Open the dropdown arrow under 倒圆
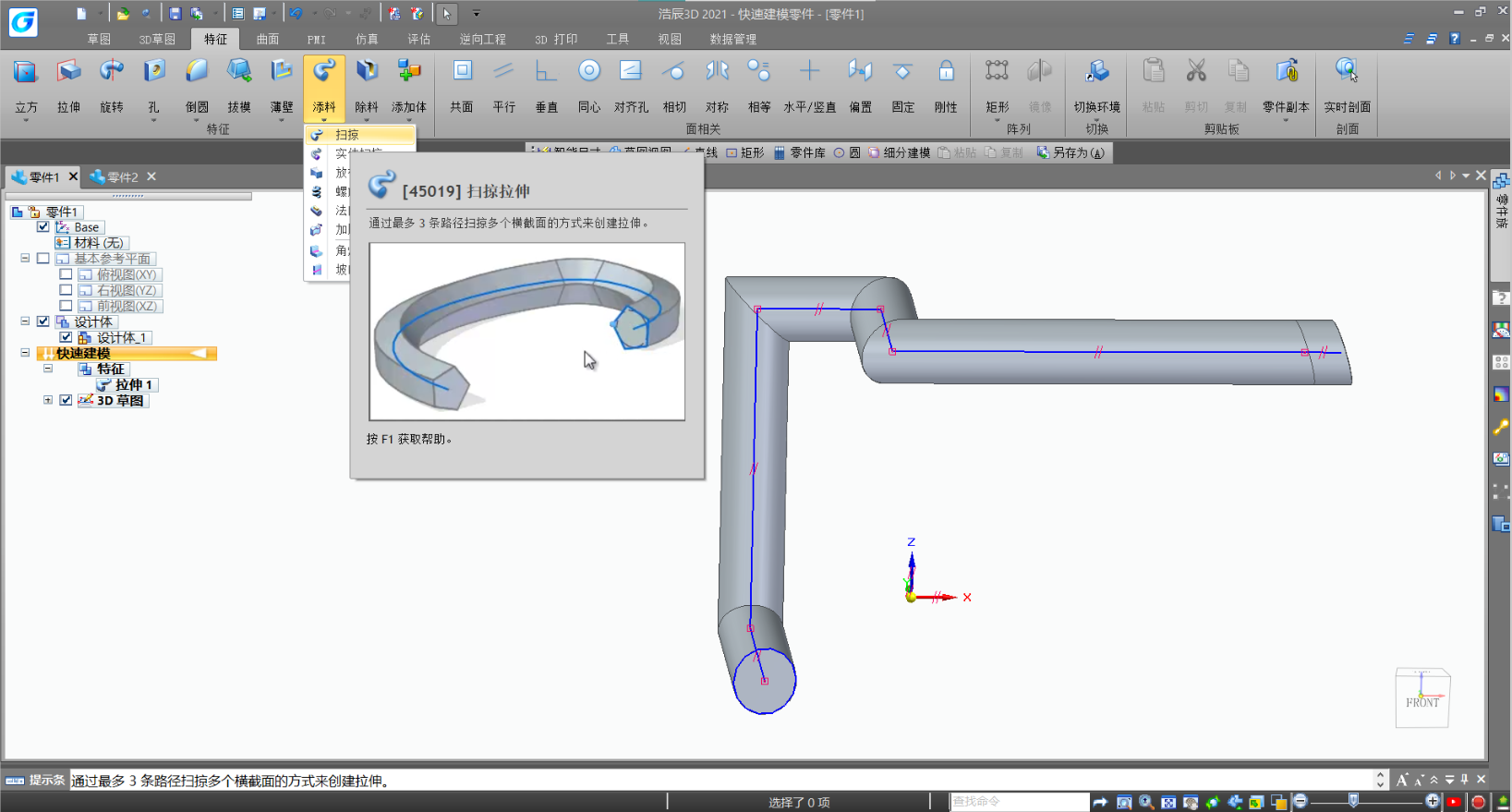 point(197,120)
